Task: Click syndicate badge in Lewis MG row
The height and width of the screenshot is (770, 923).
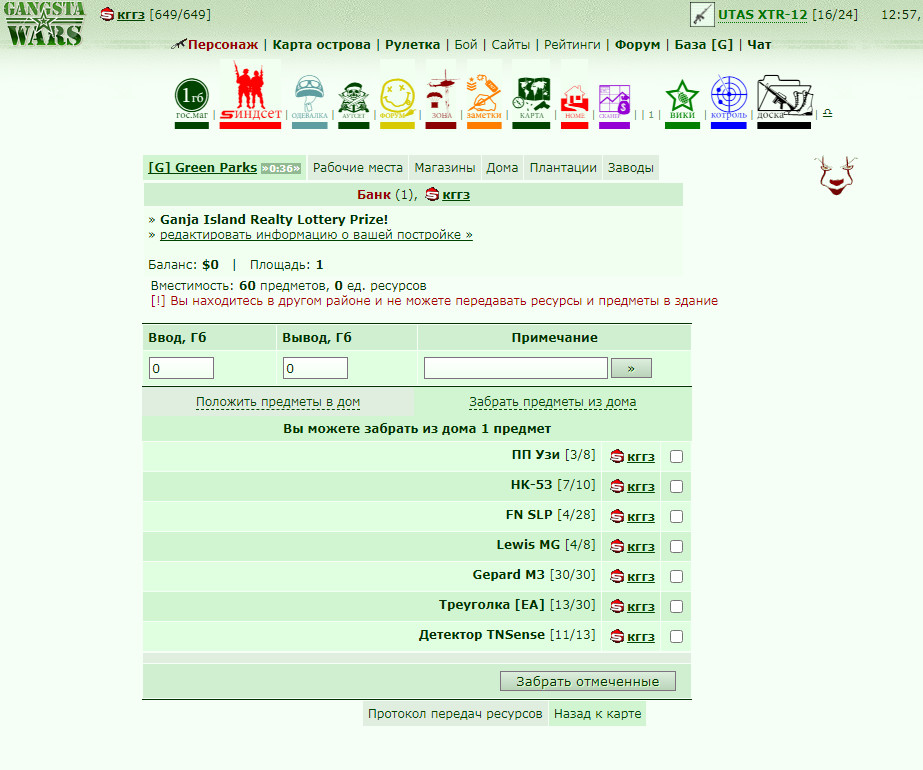Action: pos(617,546)
